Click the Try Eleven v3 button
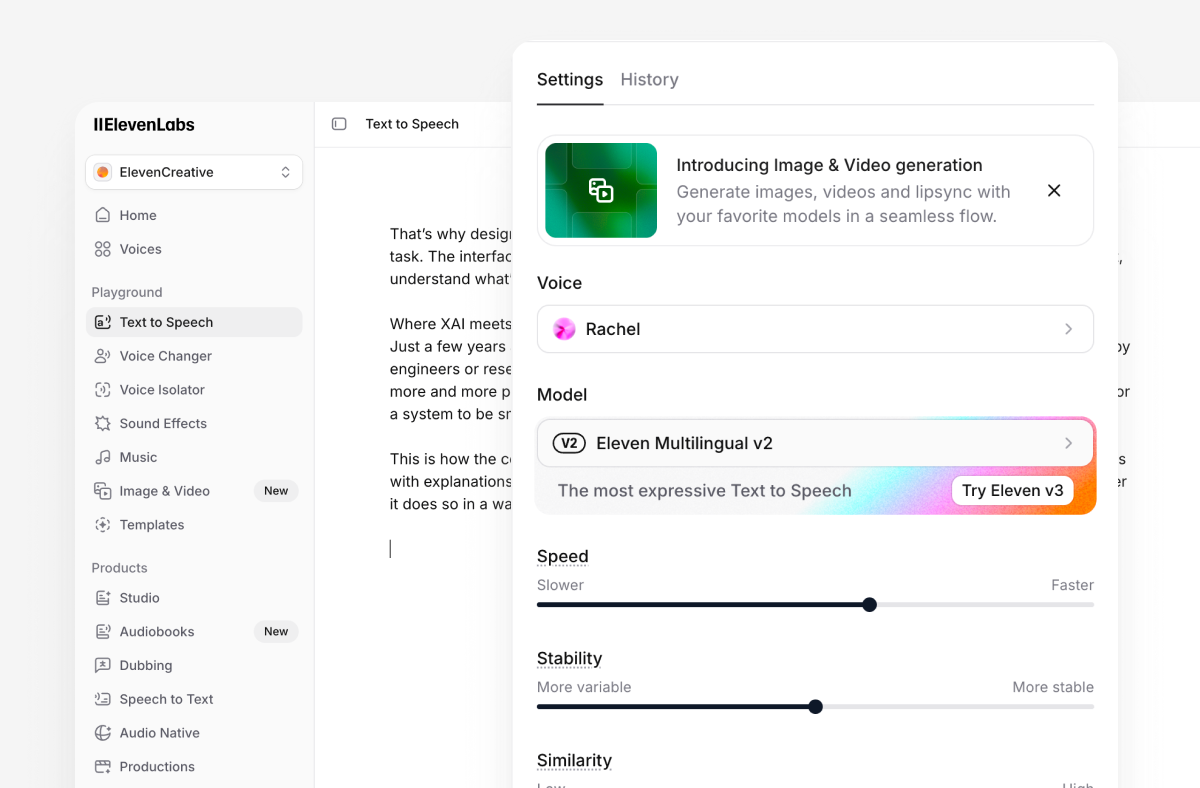1200x788 pixels. point(1012,491)
